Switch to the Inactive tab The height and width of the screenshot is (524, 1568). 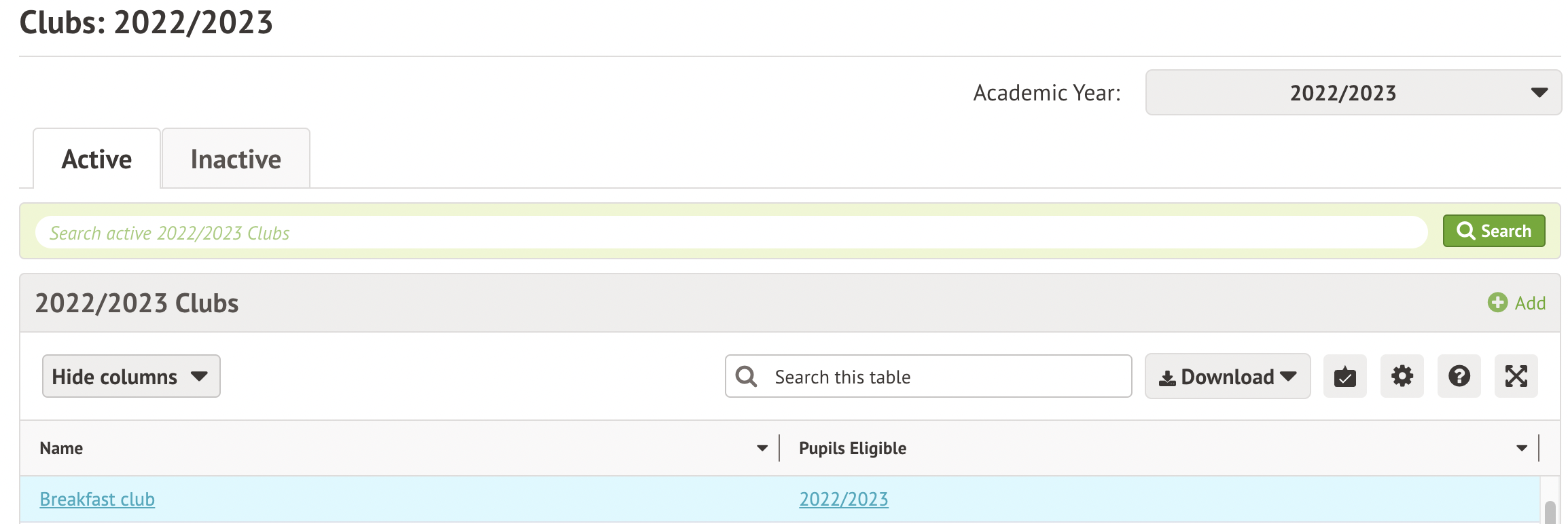click(x=236, y=160)
